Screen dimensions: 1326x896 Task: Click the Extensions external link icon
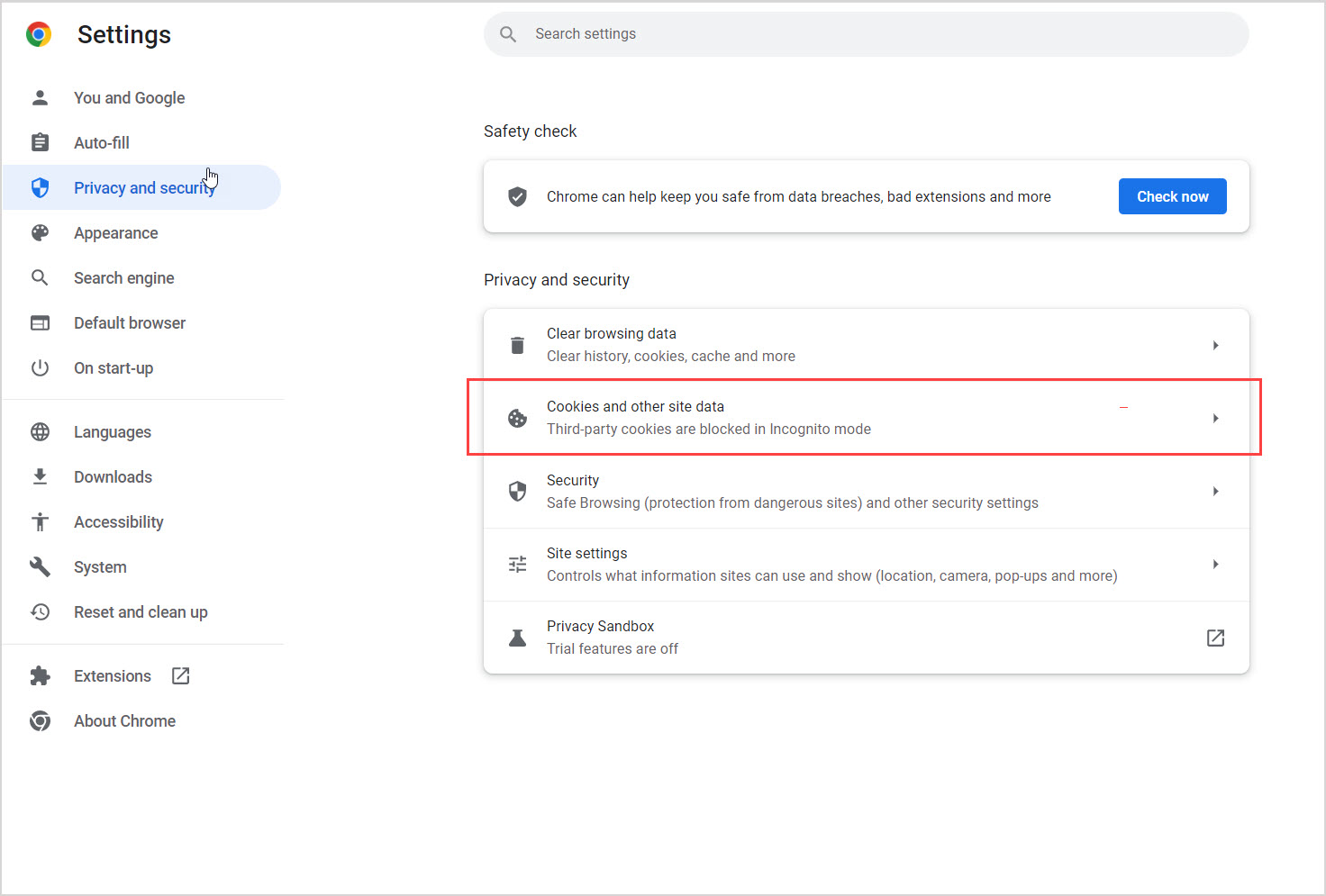[x=180, y=675]
